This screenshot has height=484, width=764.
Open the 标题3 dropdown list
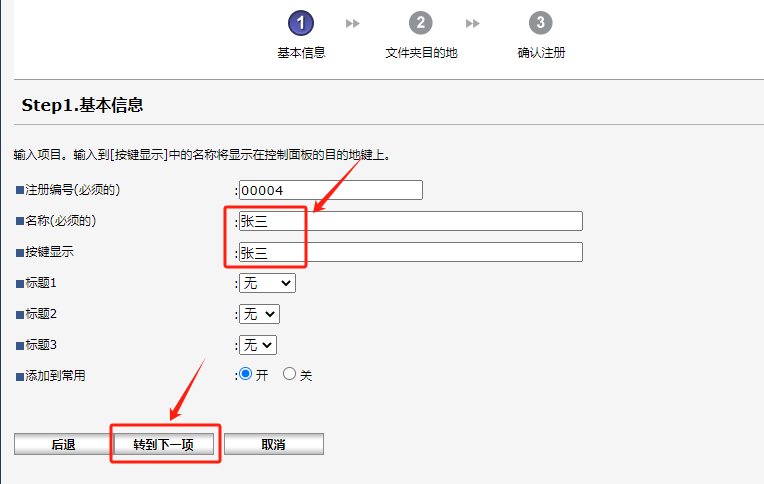click(257, 344)
